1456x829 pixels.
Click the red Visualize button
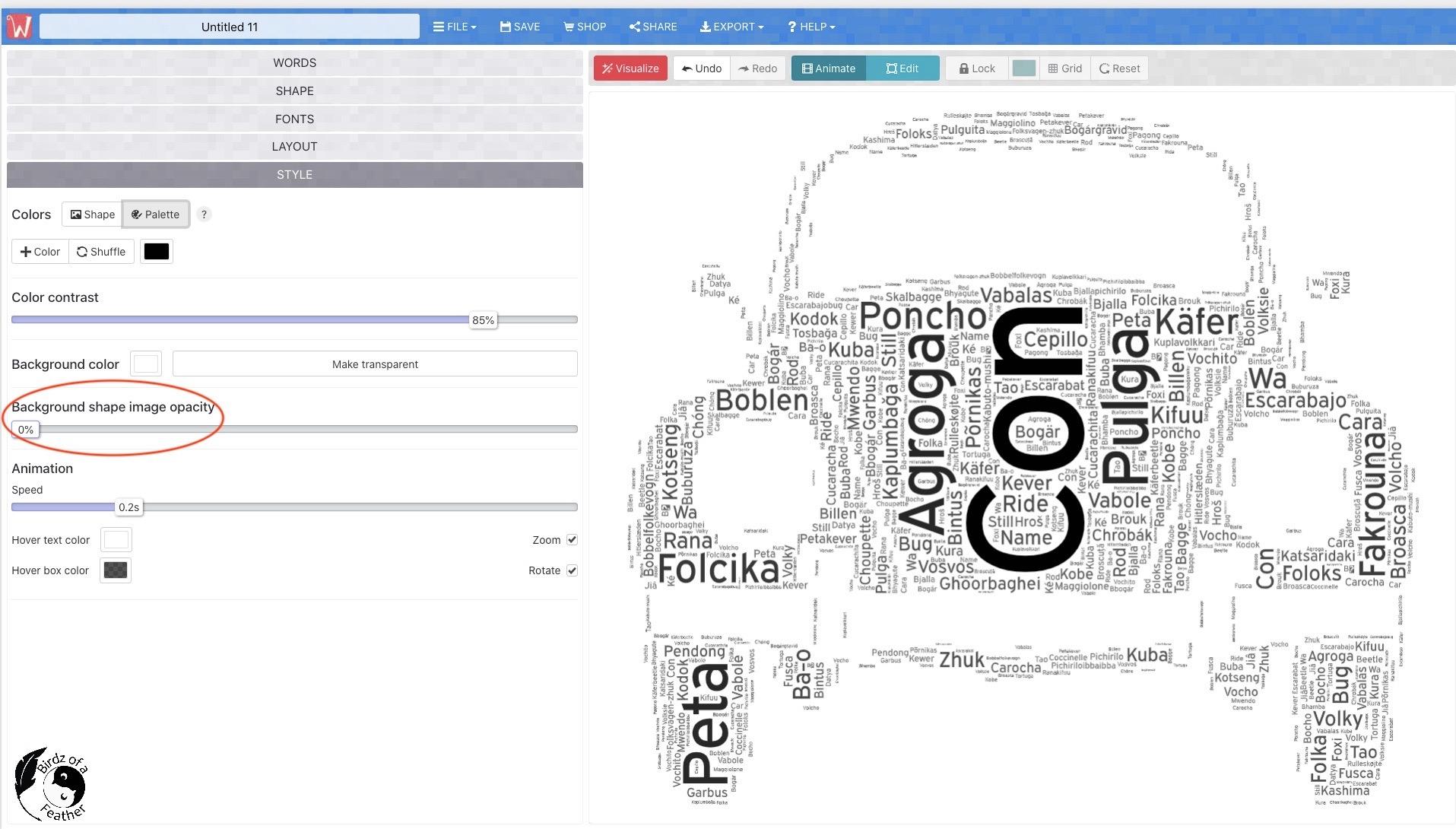pyautogui.click(x=630, y=68)
